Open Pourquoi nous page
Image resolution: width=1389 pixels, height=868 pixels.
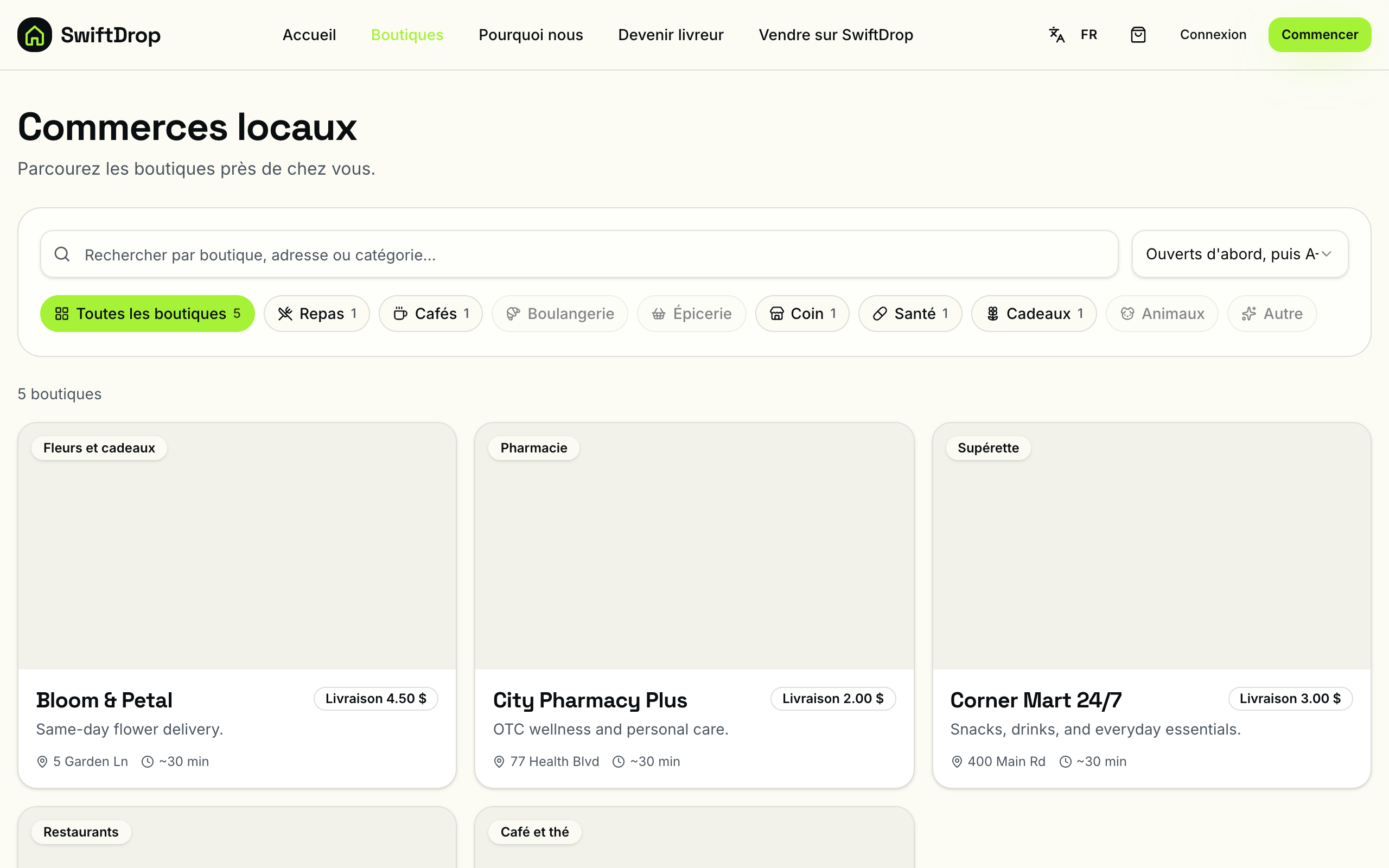pos(530,34)
